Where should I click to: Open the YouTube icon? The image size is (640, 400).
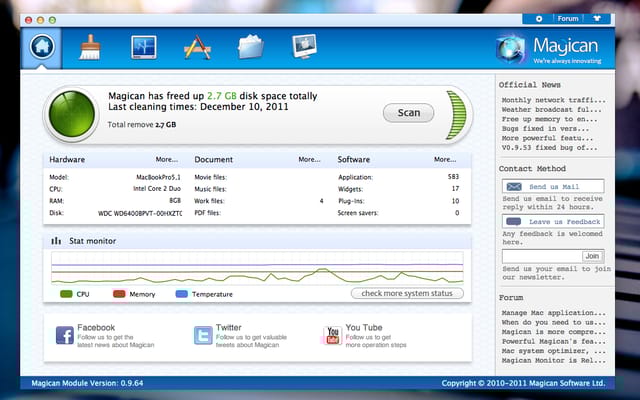pos(332,335)
